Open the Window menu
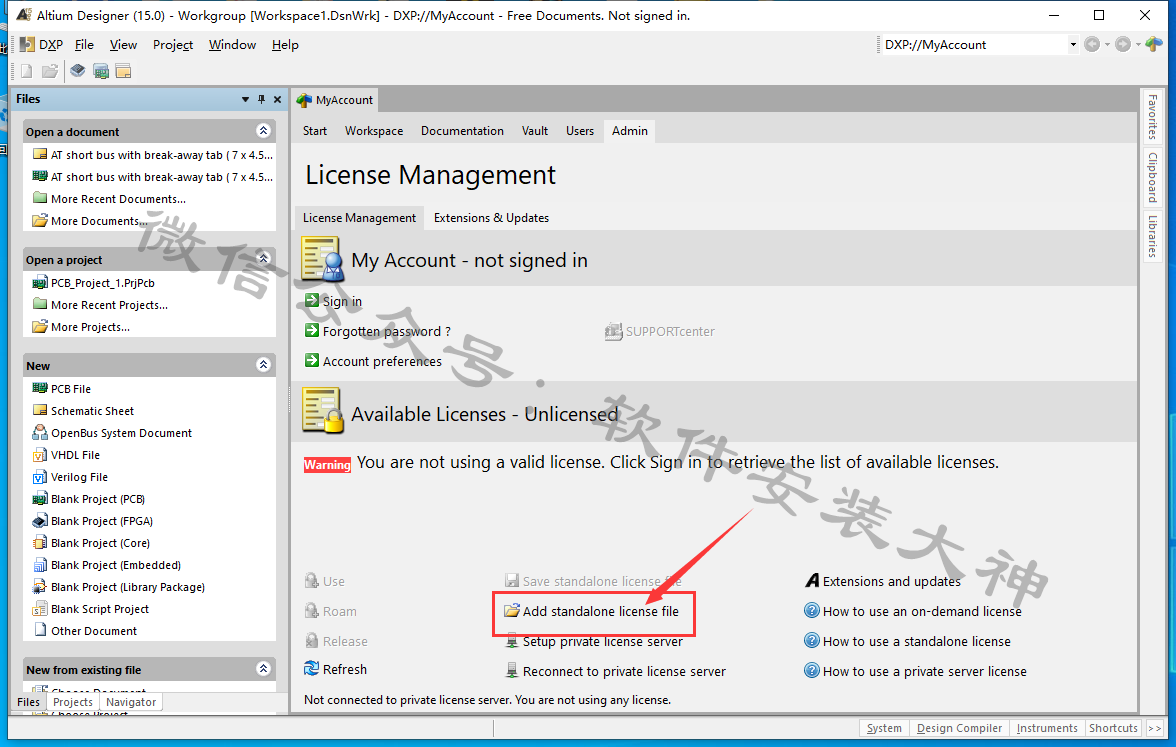Screen dimensions: 1176x747 tap(232, 45)
